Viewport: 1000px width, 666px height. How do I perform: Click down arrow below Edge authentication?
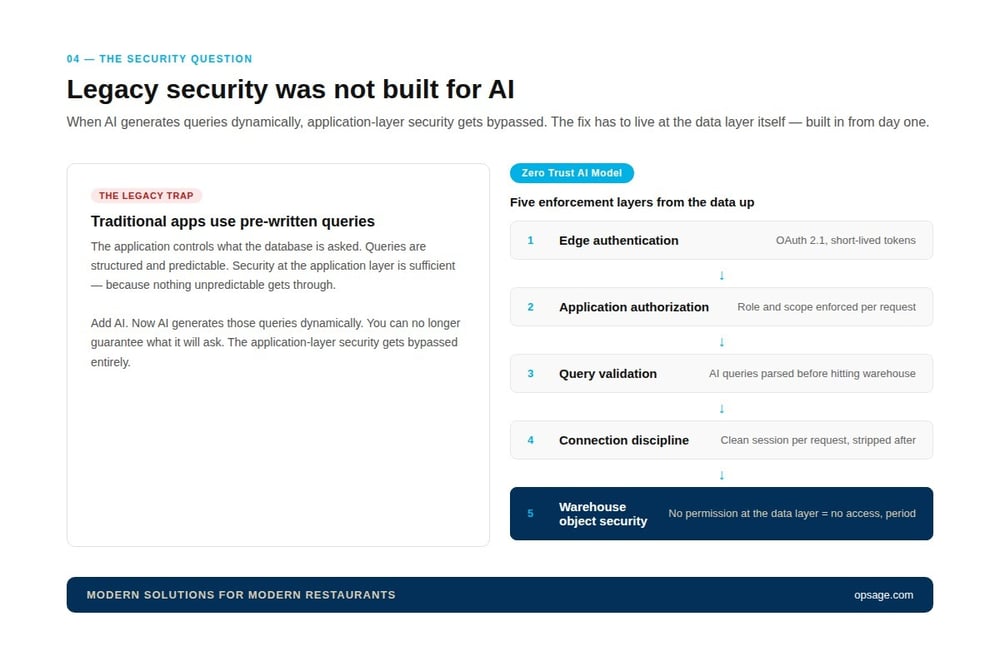(721, 276)
